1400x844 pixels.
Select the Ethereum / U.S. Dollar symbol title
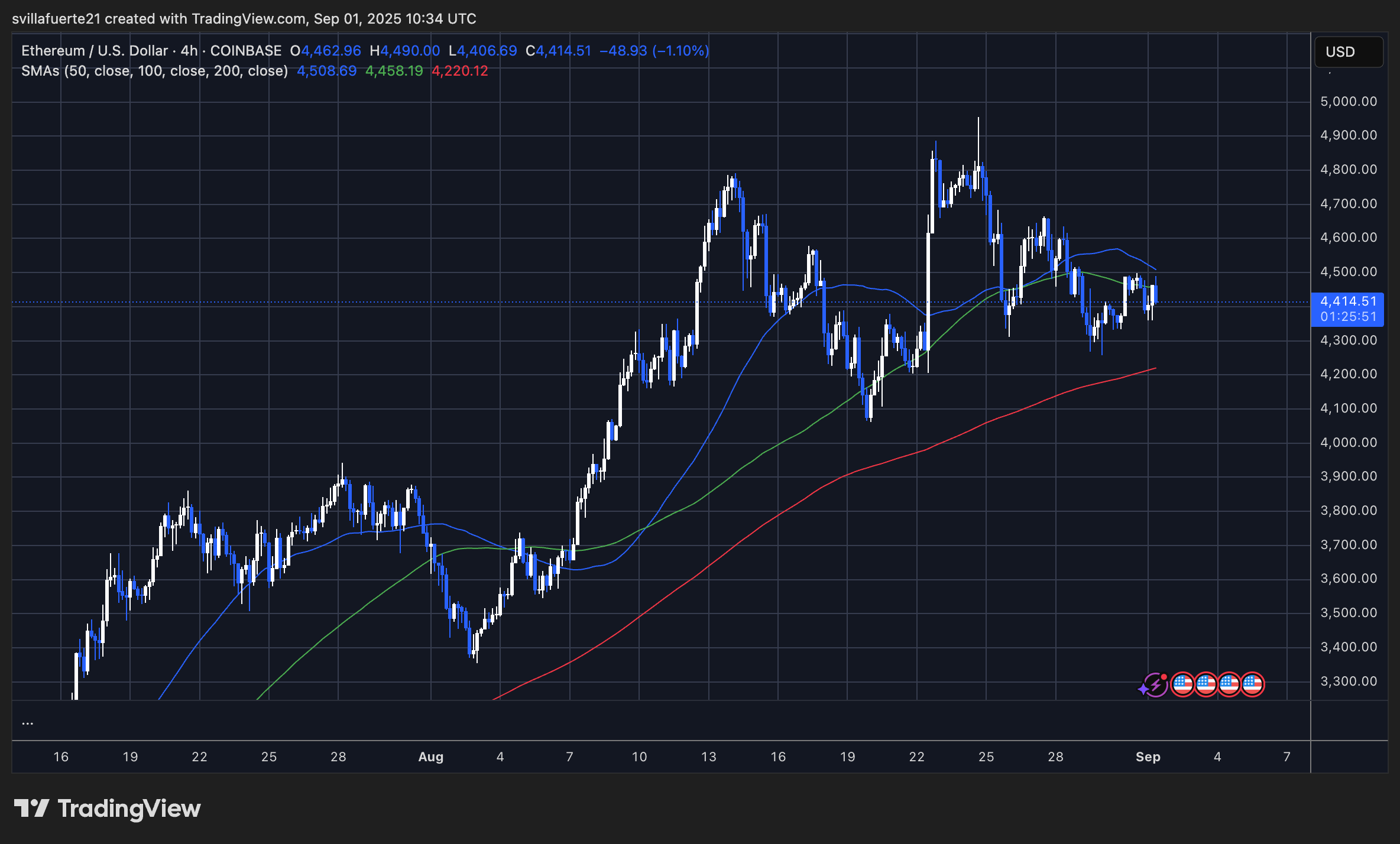95,51
